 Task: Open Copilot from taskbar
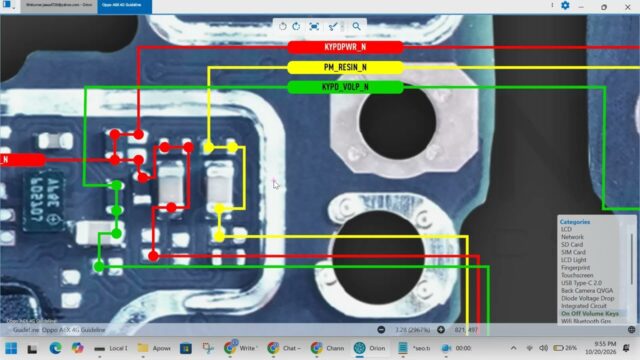click(78, 348)
